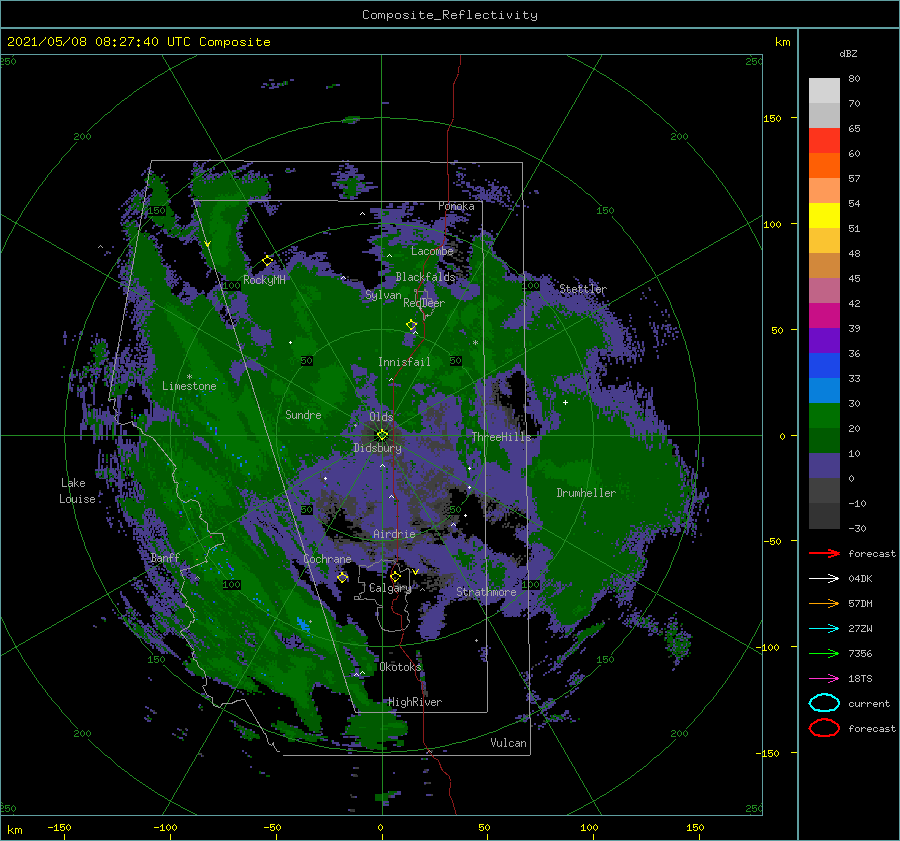Image resolution: width=900 pixels, height=841 pixels.
Task: Click the red forecast ellipse icon
Action: tap(824, 728)
